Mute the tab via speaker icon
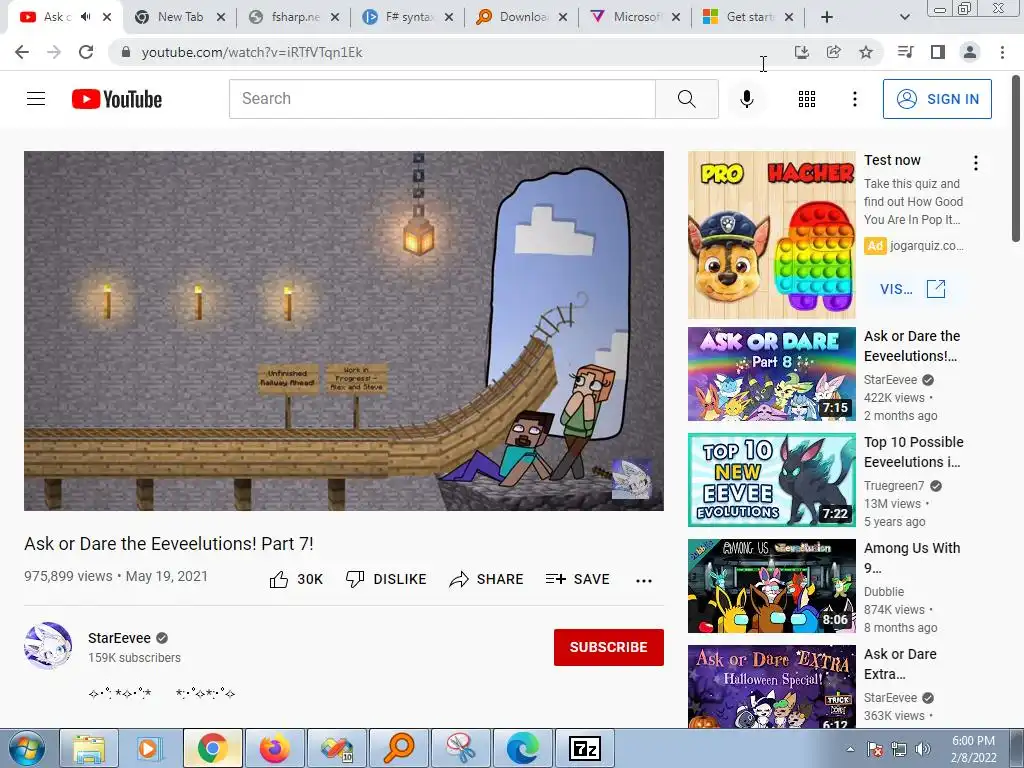Viewport: 1024px width, 768px height. pos(86,17)
